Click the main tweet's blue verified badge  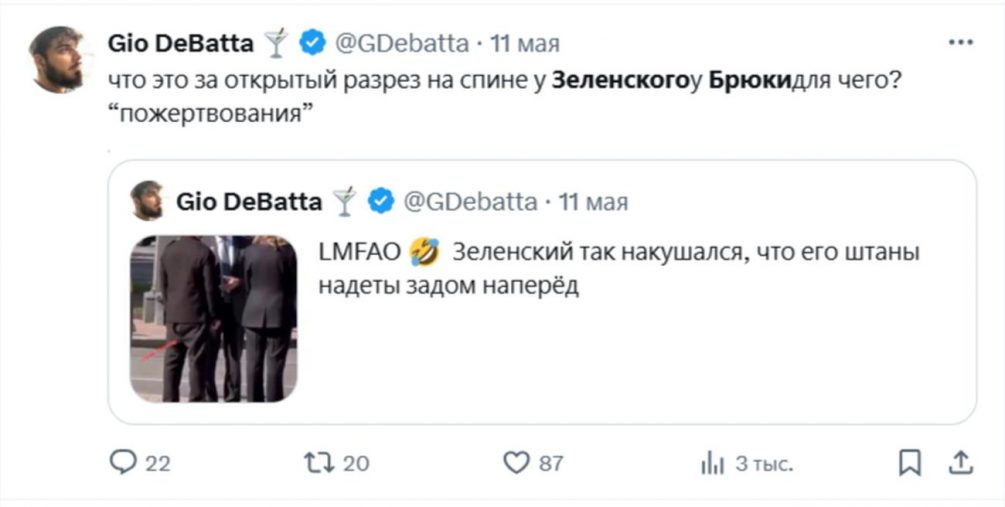pyautogui.click(x=311, y=43)
